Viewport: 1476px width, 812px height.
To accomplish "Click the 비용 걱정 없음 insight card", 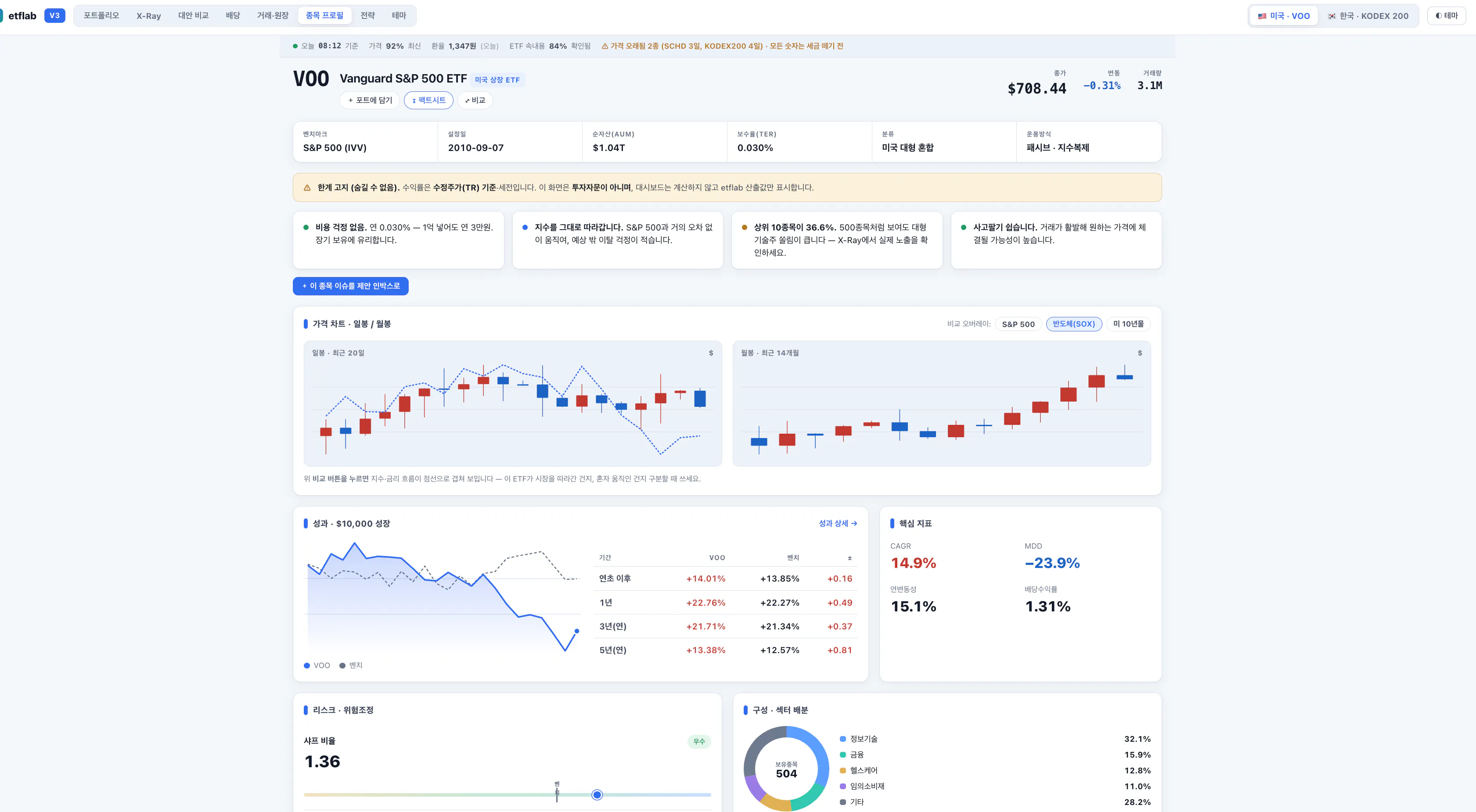I will click(x=398, y=240).
